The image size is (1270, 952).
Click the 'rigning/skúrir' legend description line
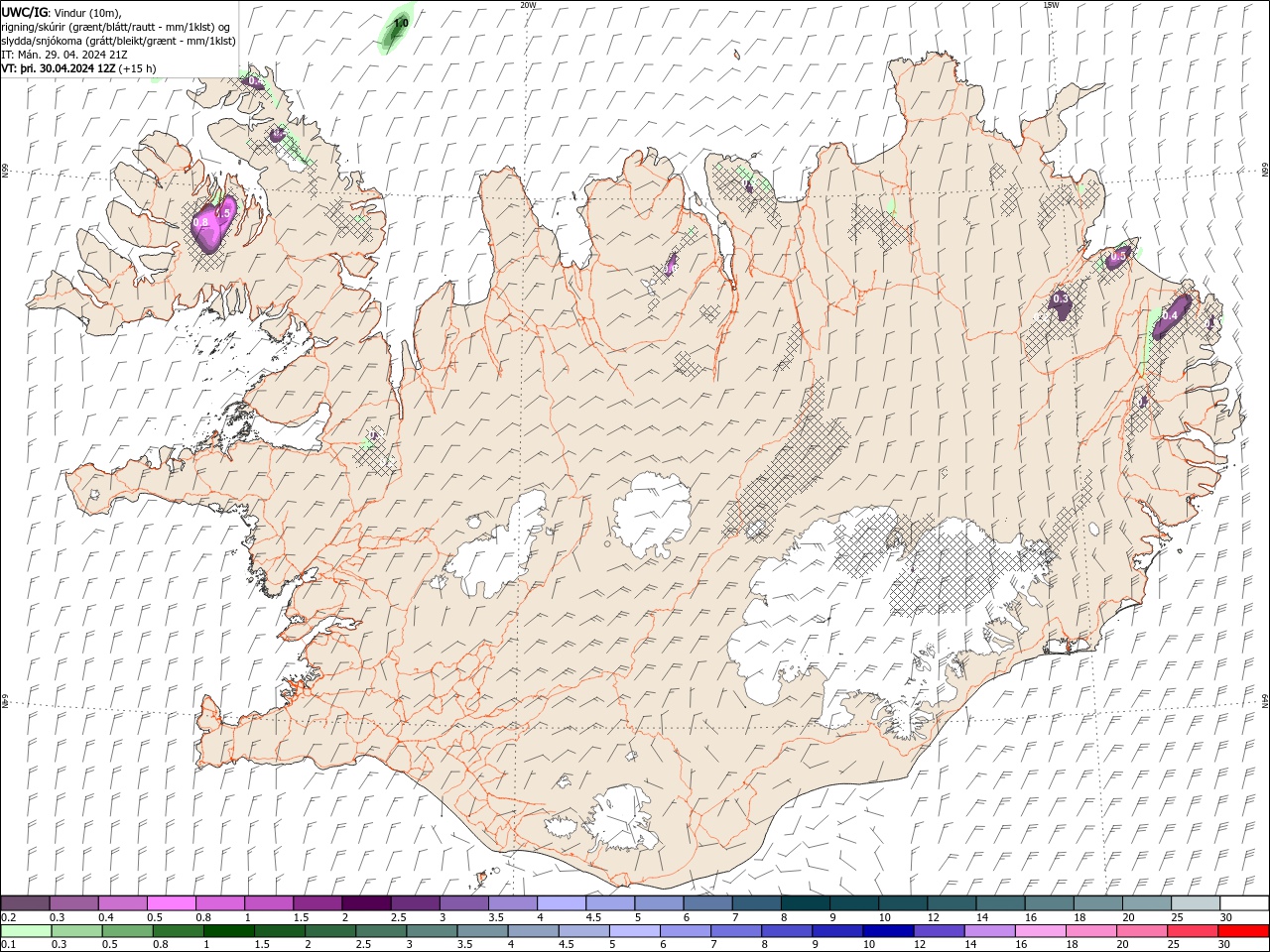tap(116, 27)
